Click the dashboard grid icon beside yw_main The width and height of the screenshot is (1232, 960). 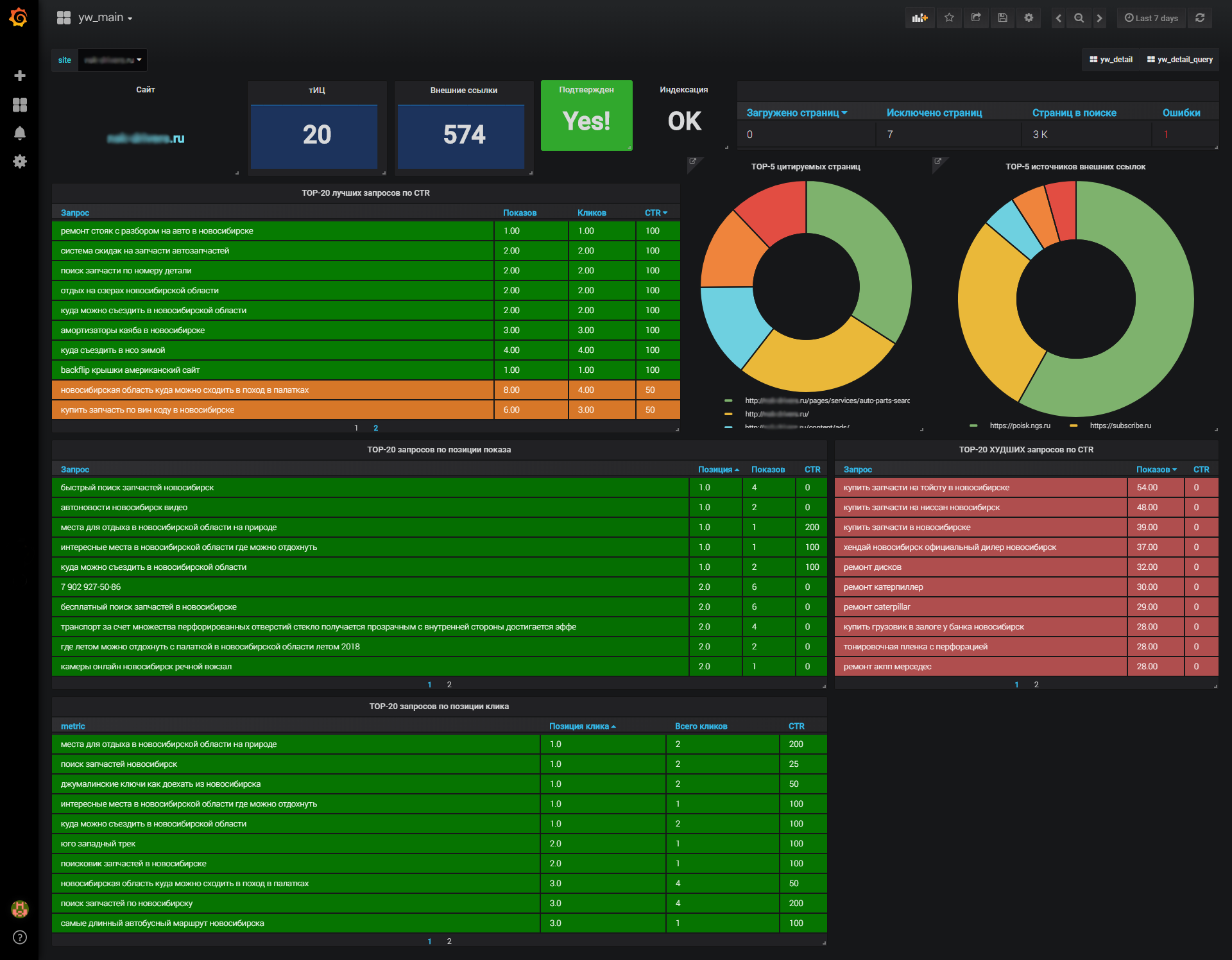point(64,18)
